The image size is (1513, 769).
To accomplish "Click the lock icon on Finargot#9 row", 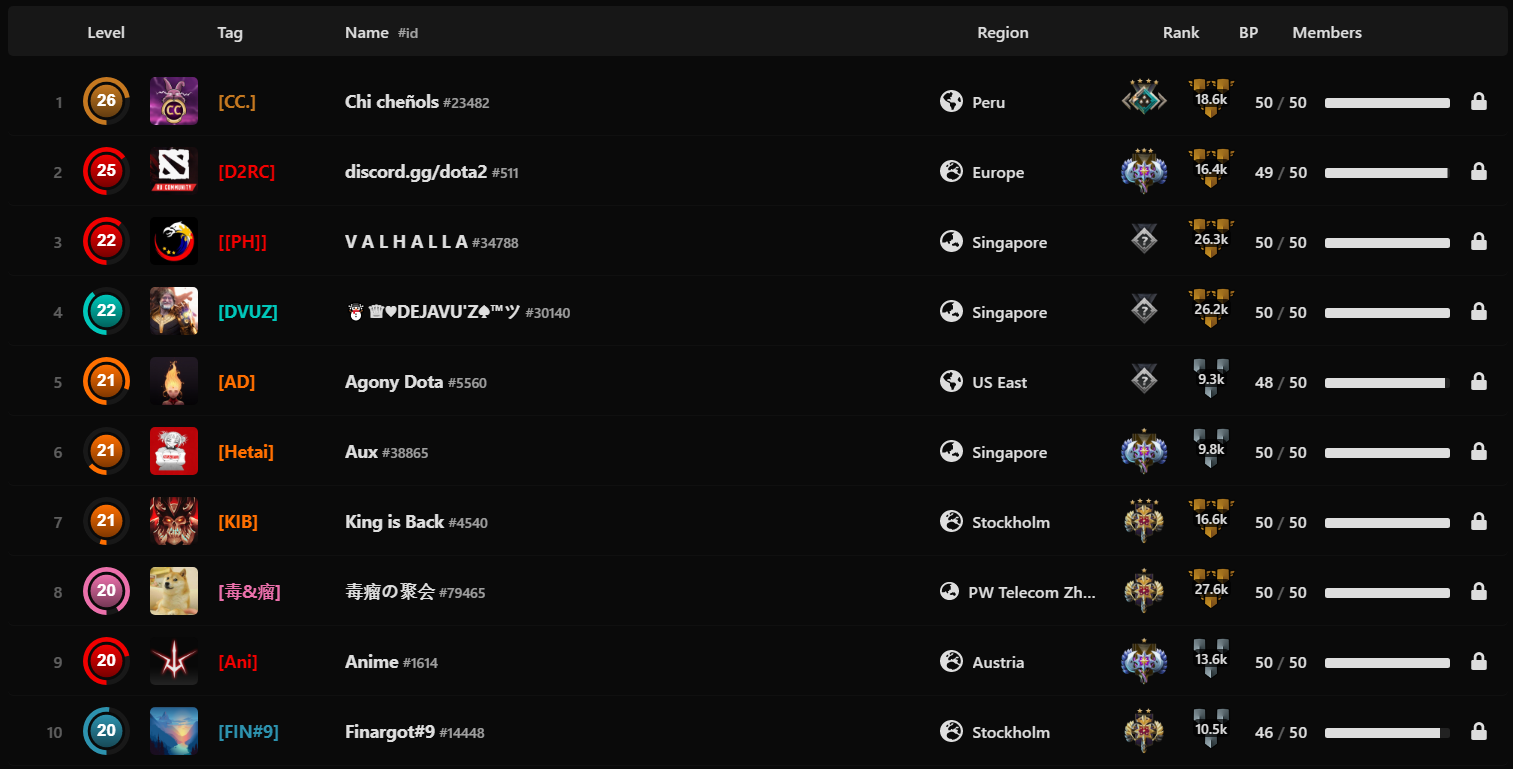I will tap(1478, 731).
